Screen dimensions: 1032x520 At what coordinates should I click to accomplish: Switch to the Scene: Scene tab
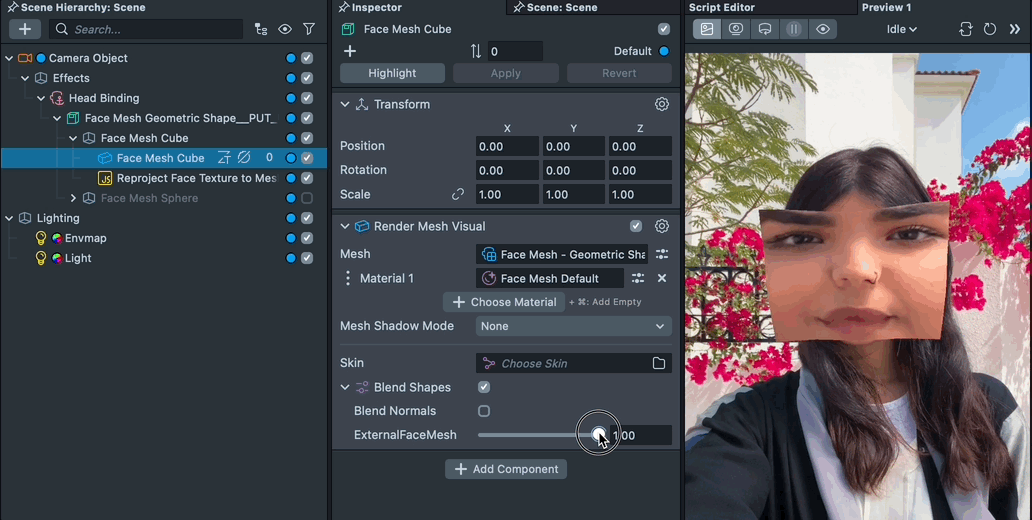(561, 7)
